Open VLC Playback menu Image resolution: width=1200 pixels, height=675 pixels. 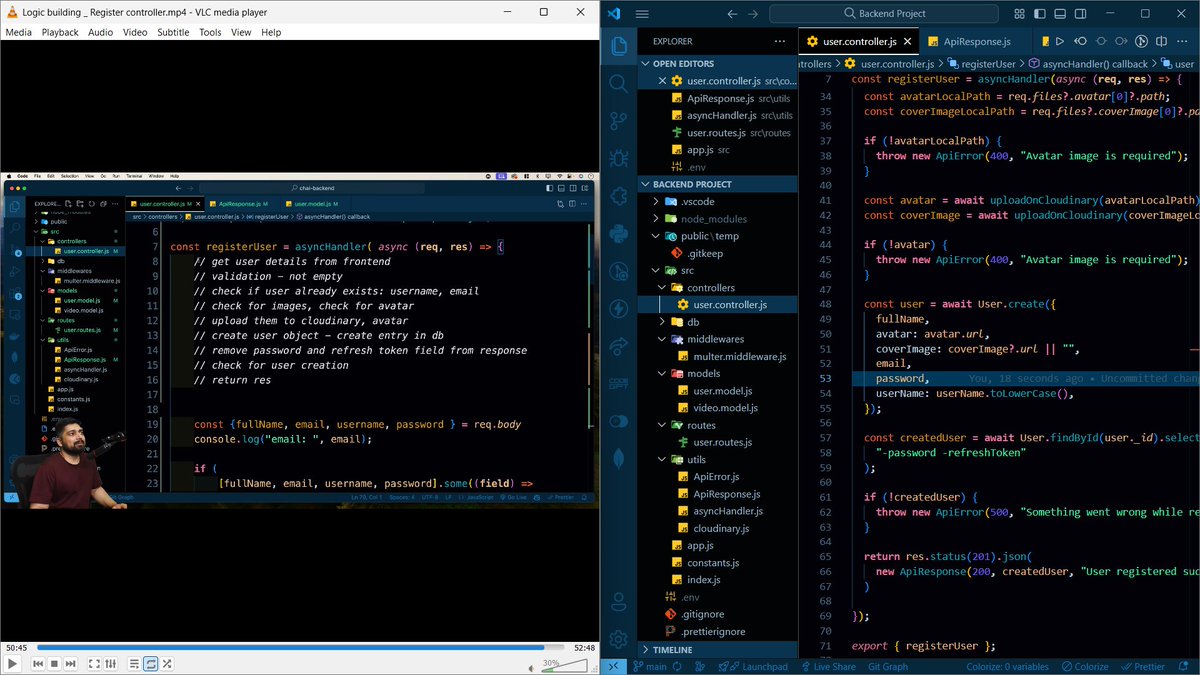(60, 32)
